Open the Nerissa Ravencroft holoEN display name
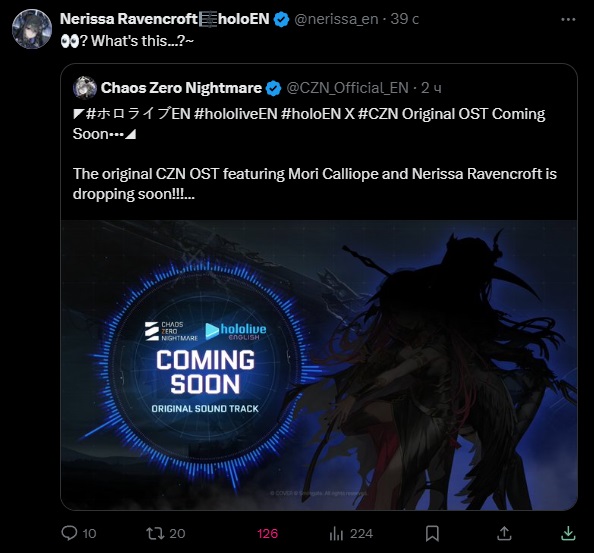 tap(164, 19)
